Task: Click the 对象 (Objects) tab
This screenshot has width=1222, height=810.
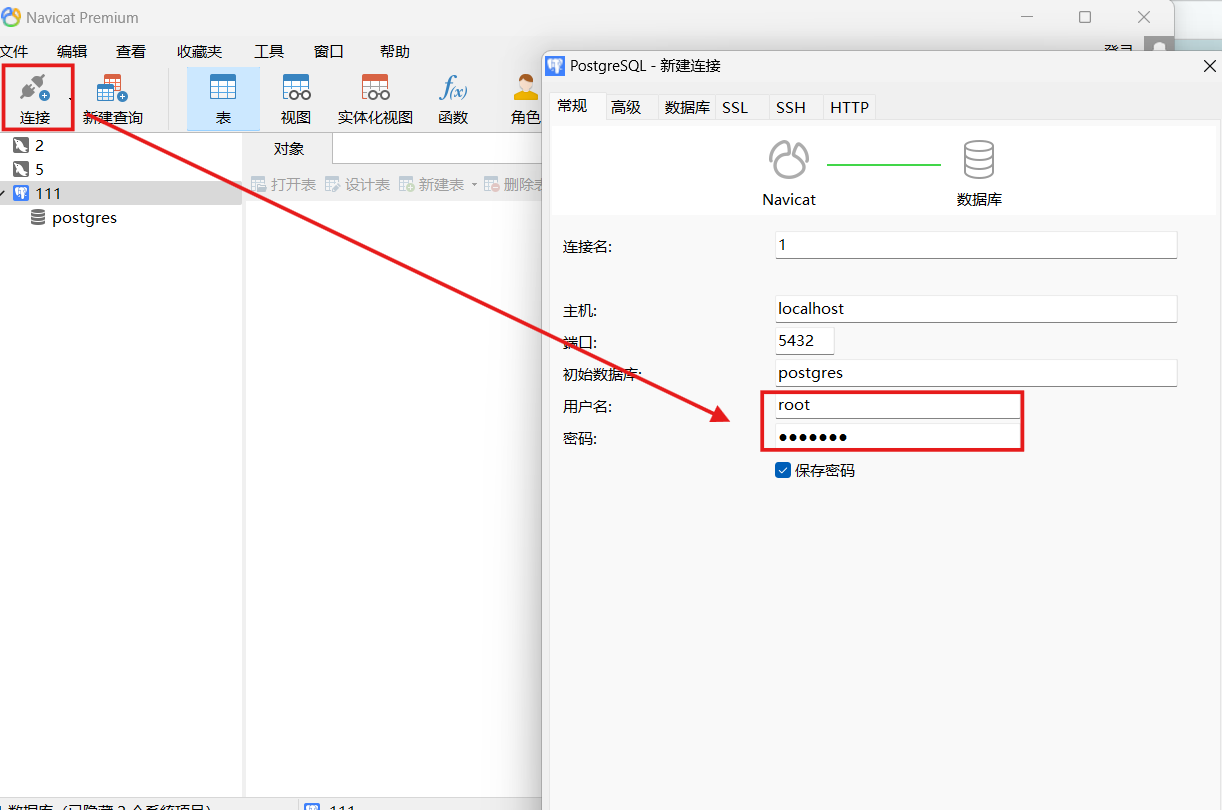Action: [289, 149]
